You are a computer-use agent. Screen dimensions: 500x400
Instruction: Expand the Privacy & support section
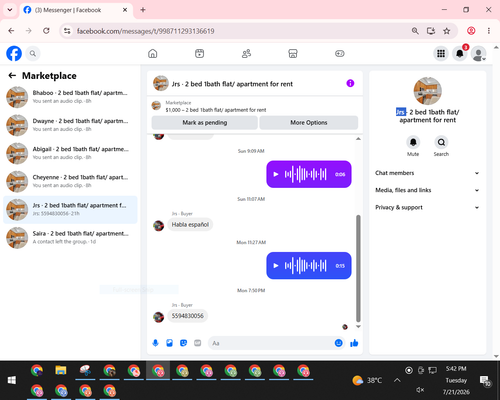point(427,208)
